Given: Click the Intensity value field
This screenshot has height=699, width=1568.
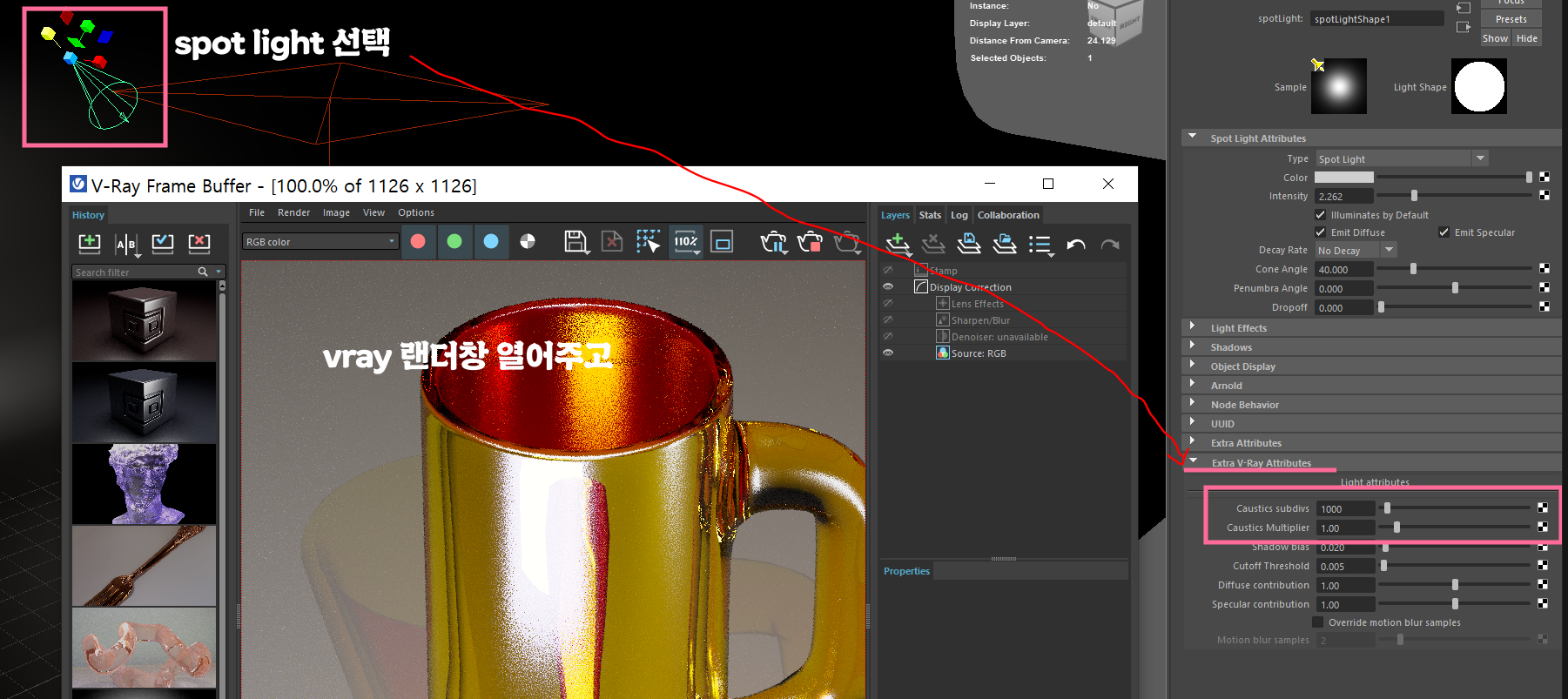Looking at the screenshot, I should tap(1344, 196).
